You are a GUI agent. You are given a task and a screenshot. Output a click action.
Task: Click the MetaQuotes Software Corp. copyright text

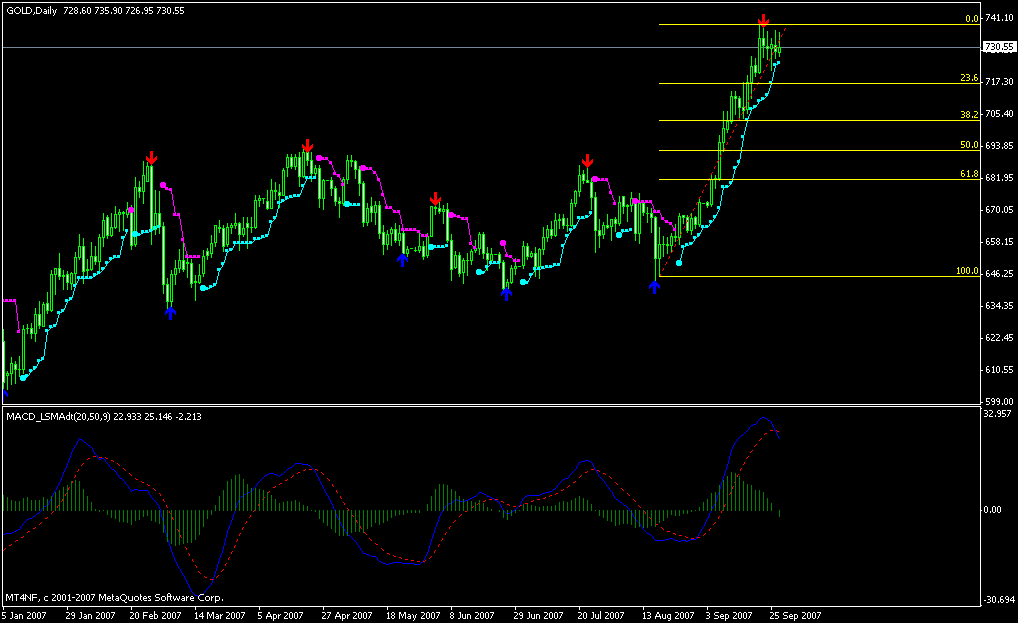pyautogui.click(x=114, y=597)
